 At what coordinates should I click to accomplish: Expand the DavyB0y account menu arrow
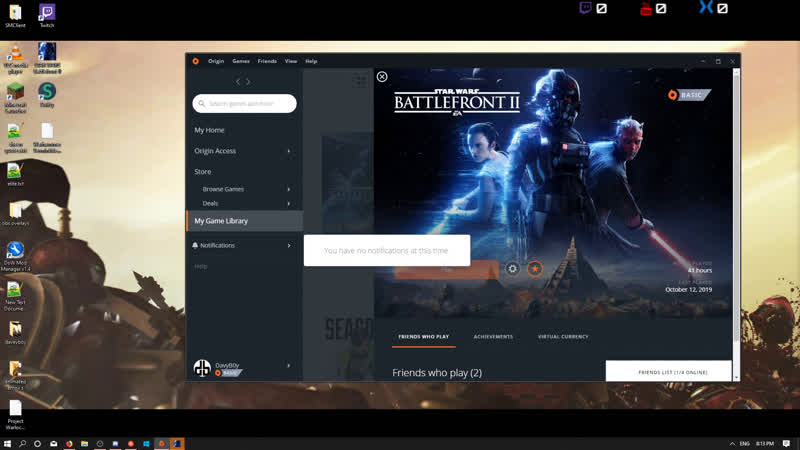(289, 366)
